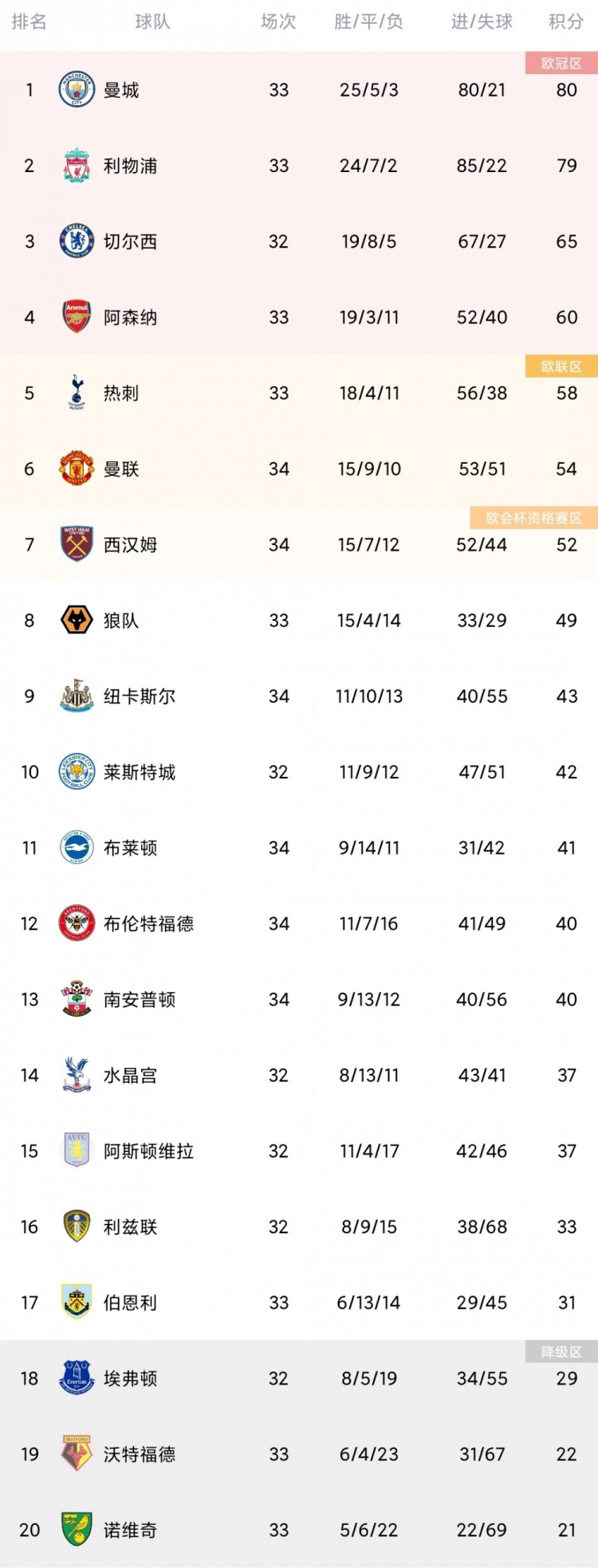Click the Manchester City club crest
Screen dimensions: 598x1568
[x=77, y=89]
